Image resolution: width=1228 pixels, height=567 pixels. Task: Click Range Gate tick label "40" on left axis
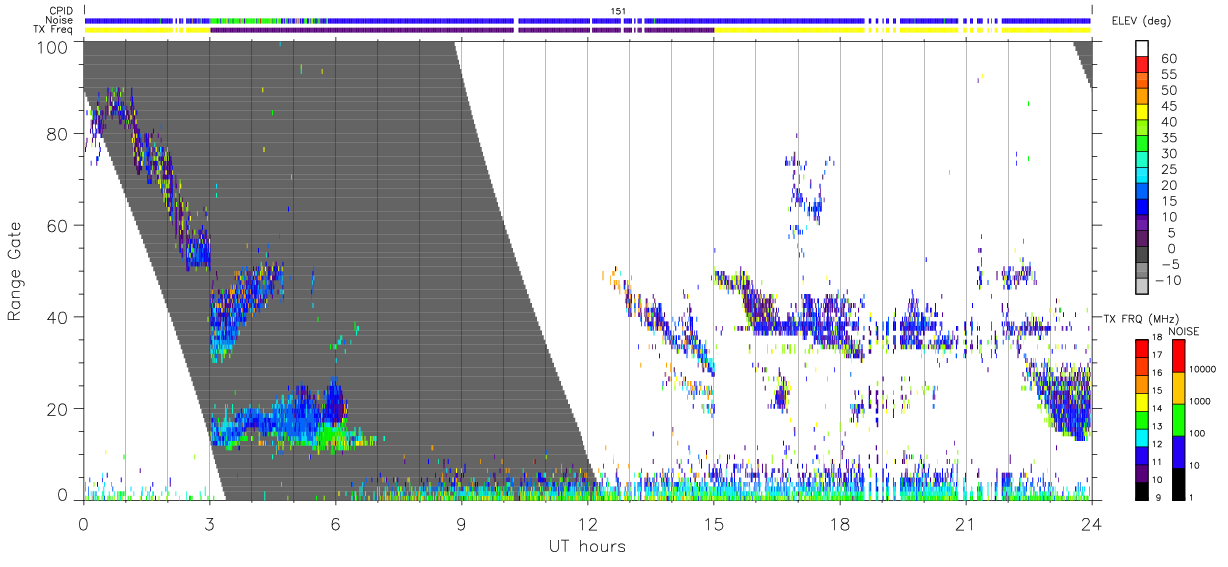(x=58, y=317)
